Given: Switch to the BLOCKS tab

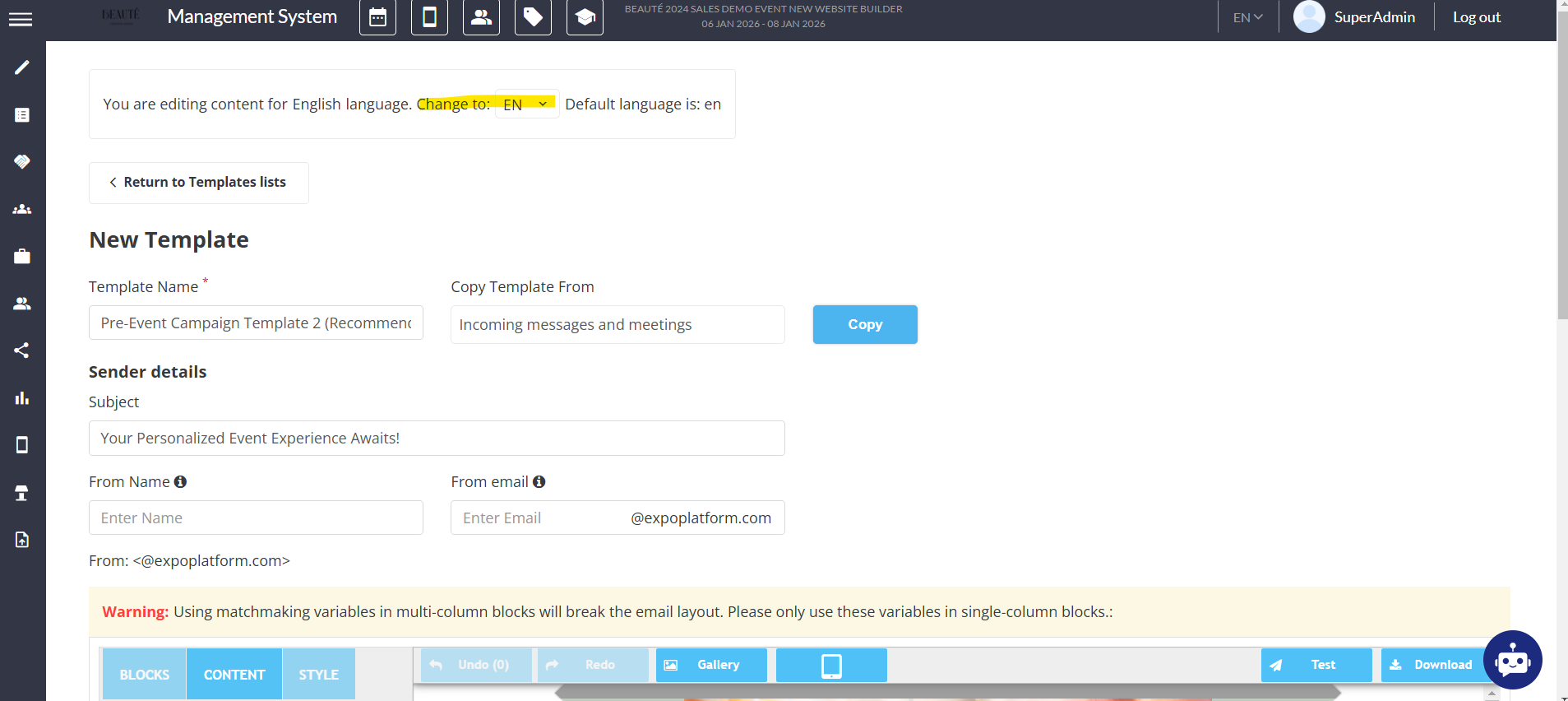Looking at the screenshot, I should [x=145, y=675].
